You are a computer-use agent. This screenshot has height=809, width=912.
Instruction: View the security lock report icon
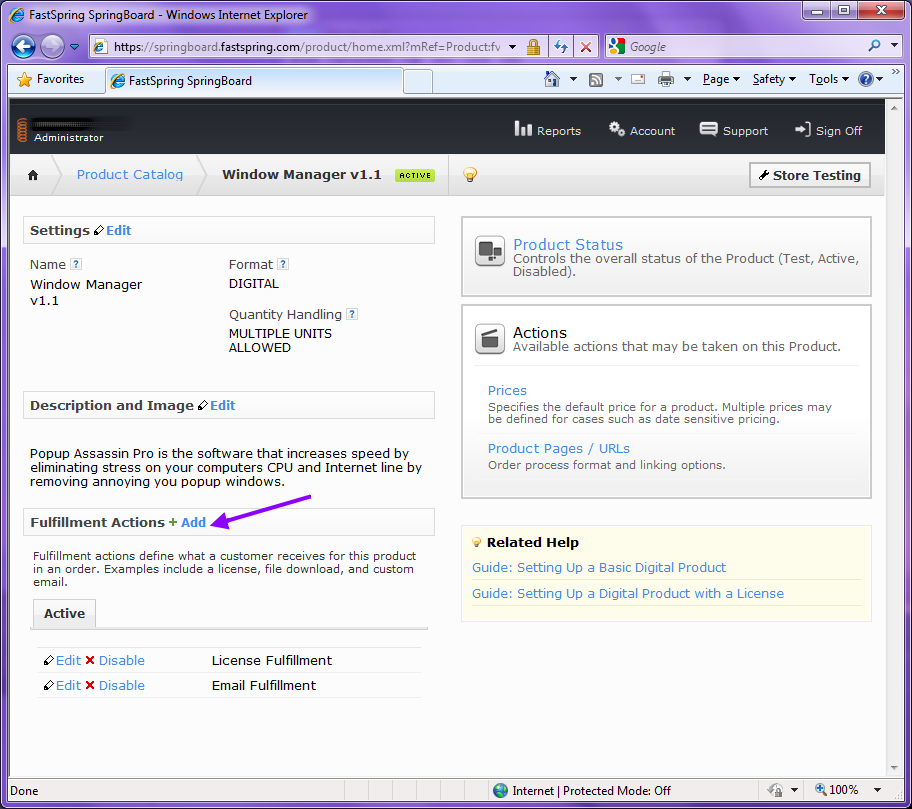click(533, 47)
